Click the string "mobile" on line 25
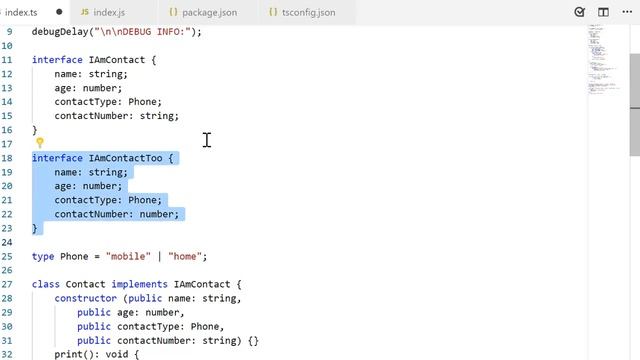640x360 pixels. coord(128,256)
